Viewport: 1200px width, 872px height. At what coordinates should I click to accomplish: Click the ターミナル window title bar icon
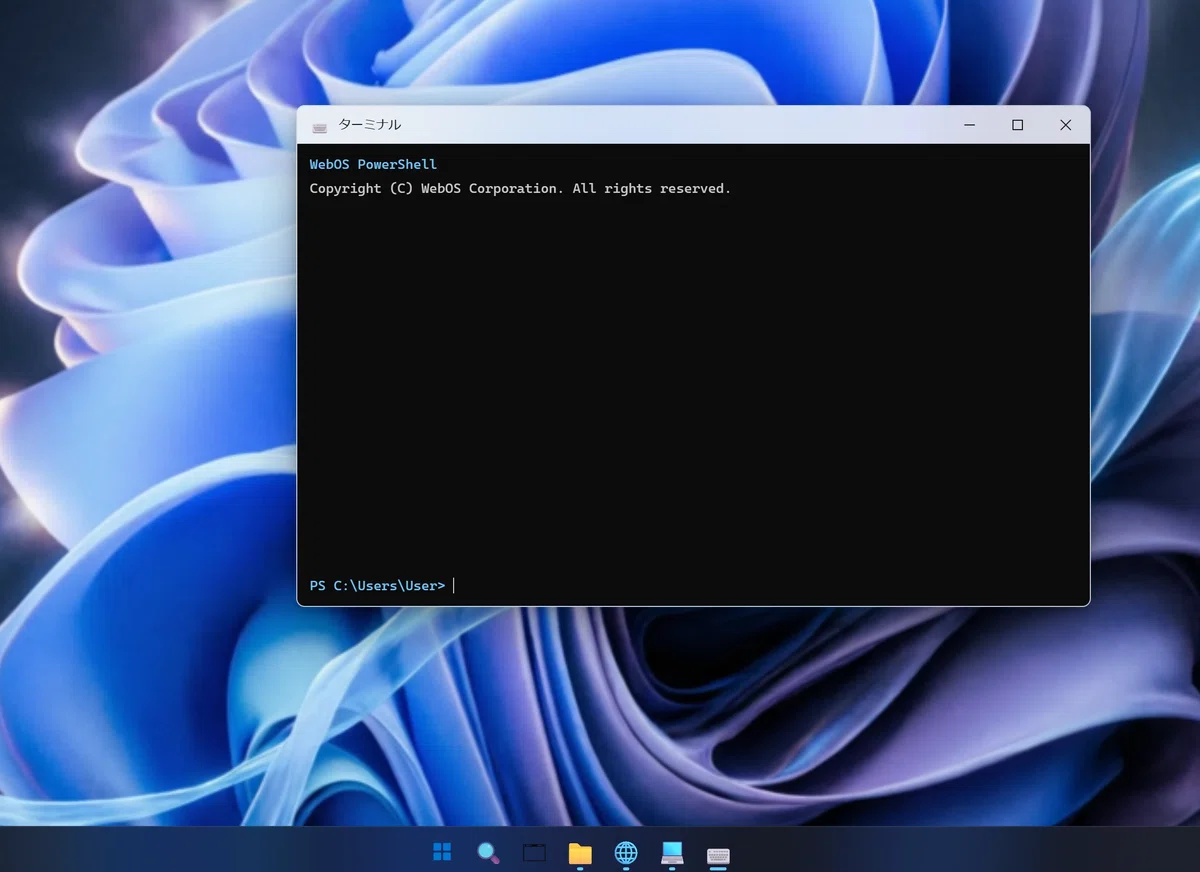tap(320, 126)
